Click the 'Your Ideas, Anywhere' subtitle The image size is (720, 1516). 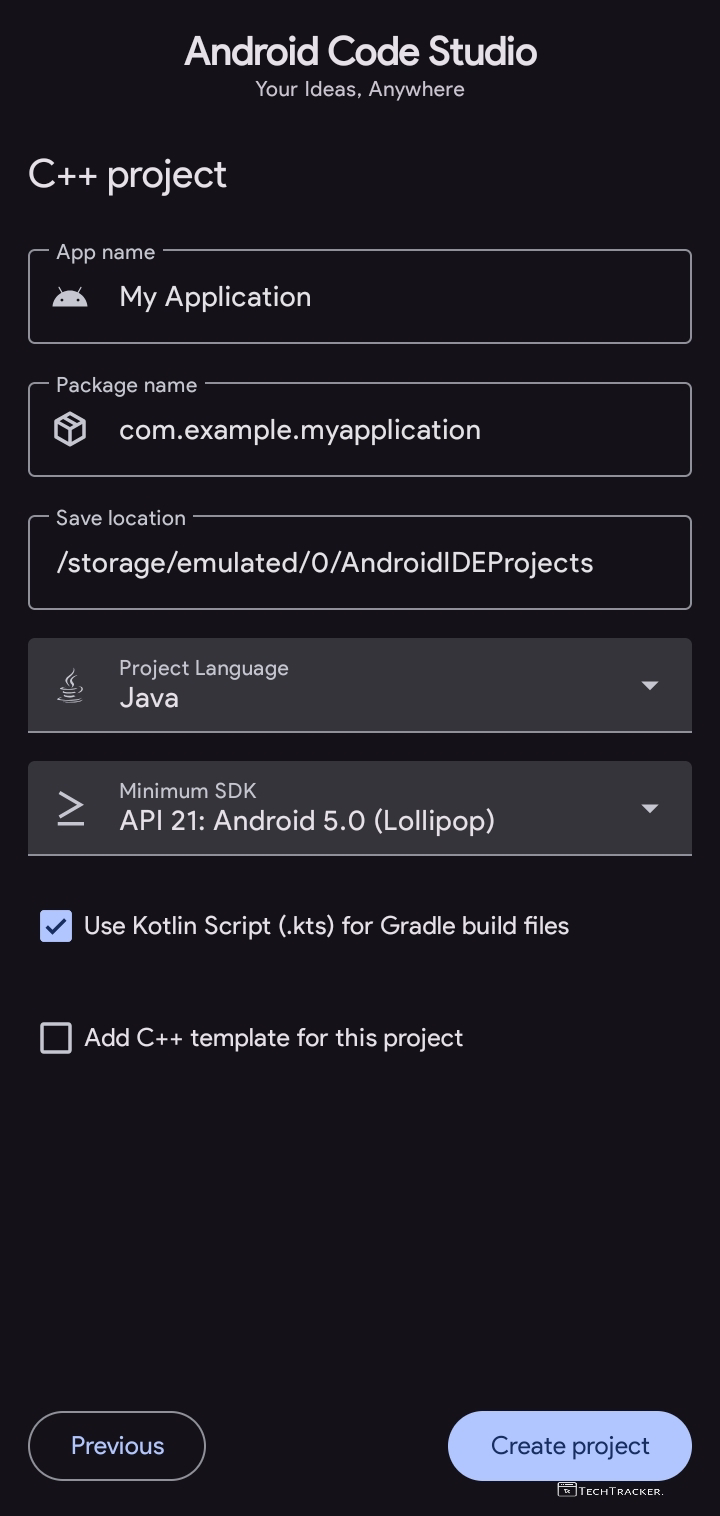pyautogui.click(x=360, y=90)
